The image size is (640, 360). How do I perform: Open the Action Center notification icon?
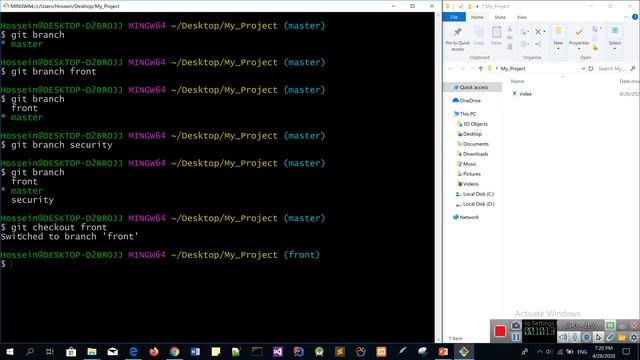(627, 351)
